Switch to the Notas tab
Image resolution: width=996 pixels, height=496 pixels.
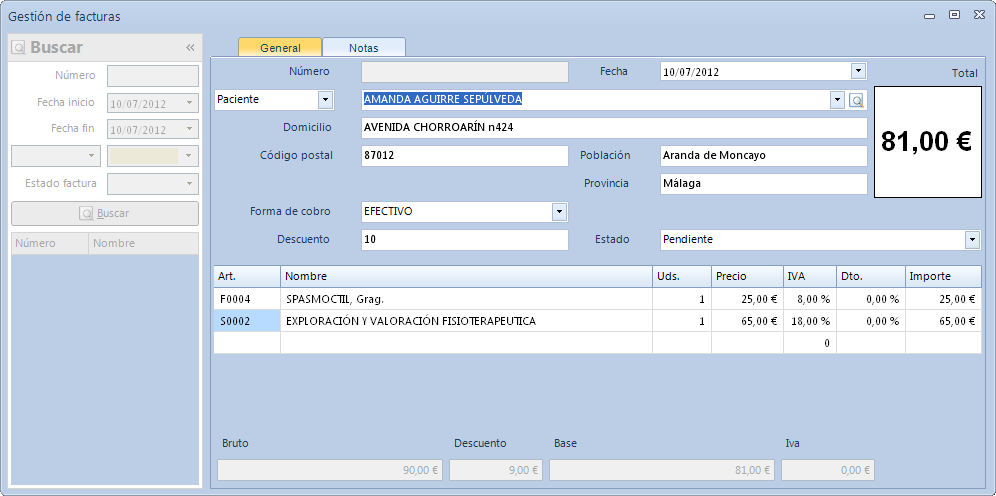(x=363, y=48)
